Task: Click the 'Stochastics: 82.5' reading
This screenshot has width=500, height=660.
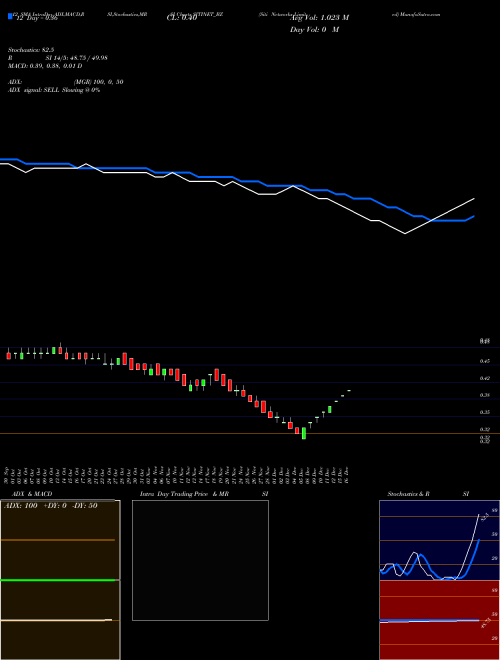Action: click(x=31, y=50)
